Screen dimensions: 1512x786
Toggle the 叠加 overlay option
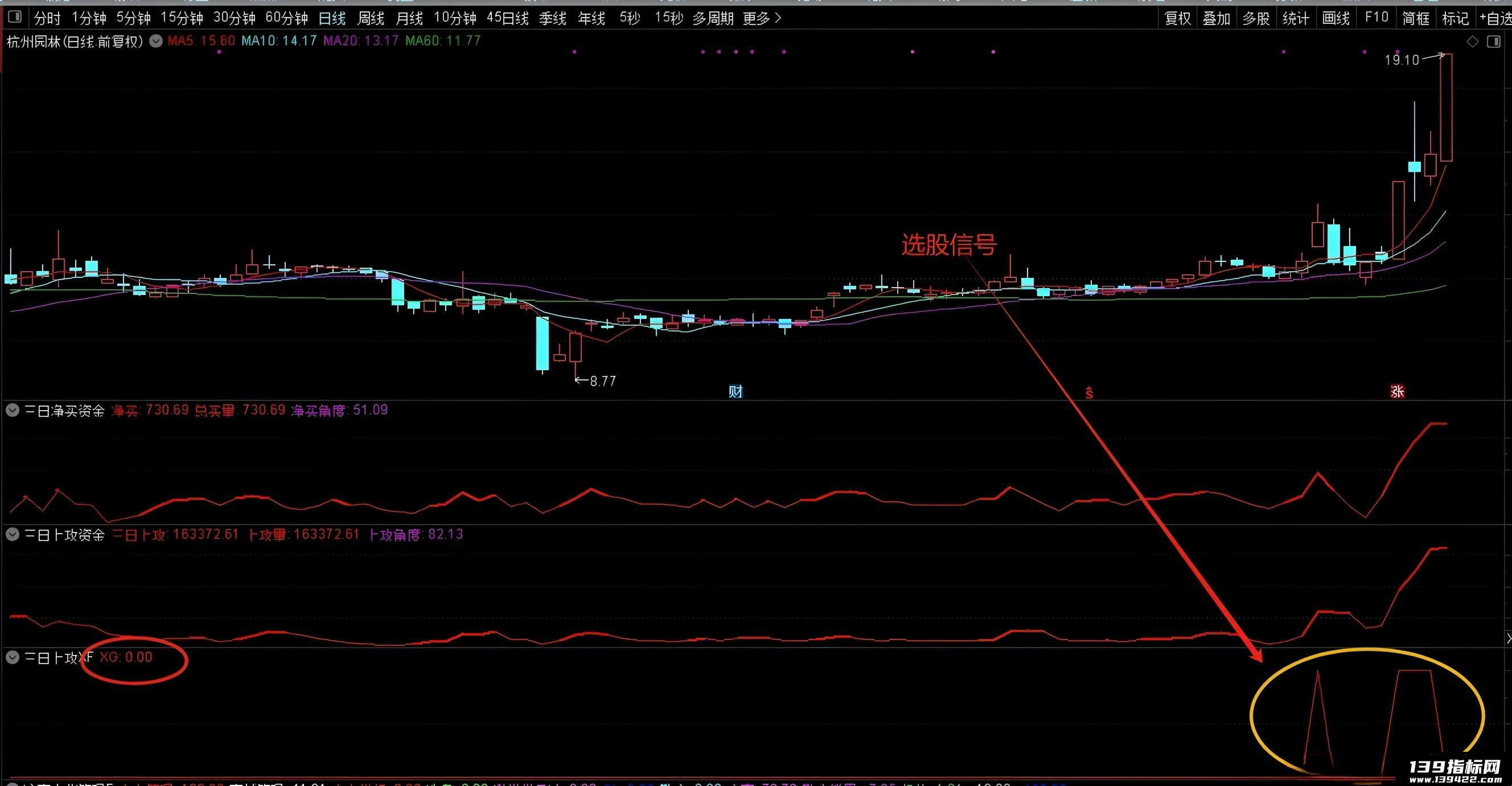(1217, 18)
